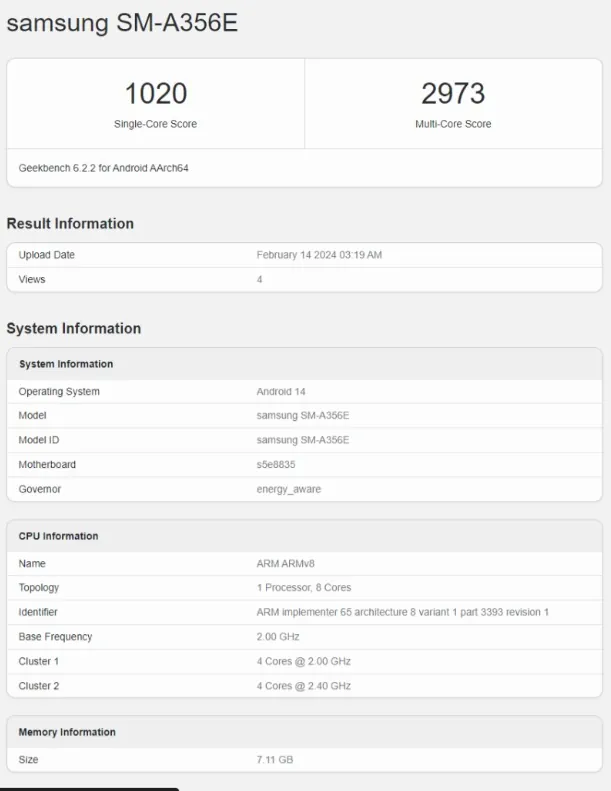Click the large System Information section heading
611x791 pixels.
74,328
